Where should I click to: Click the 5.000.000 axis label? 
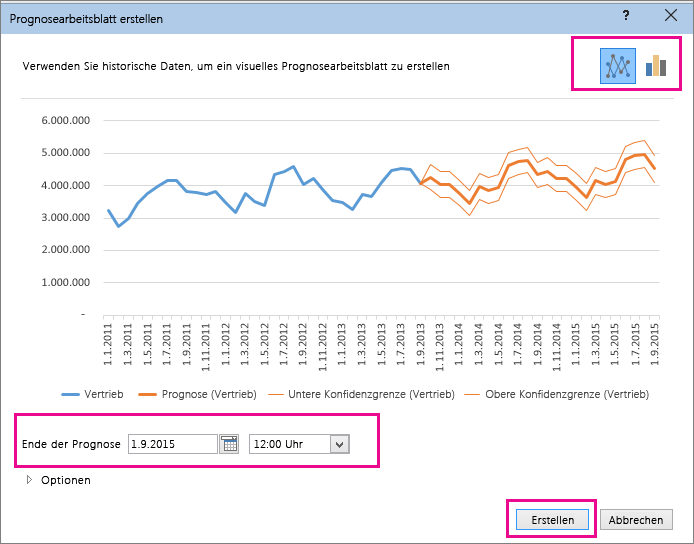(x=66, y=153)
